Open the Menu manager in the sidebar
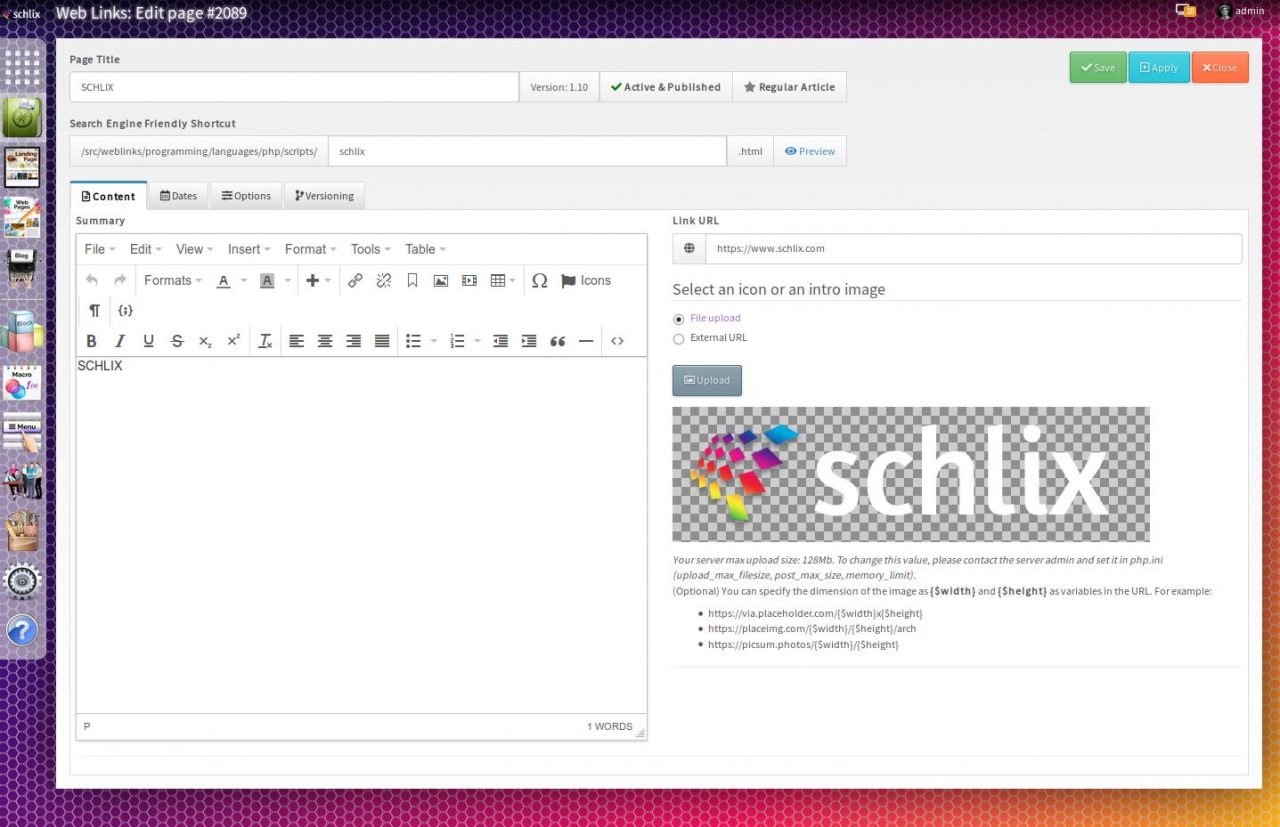 22,433
